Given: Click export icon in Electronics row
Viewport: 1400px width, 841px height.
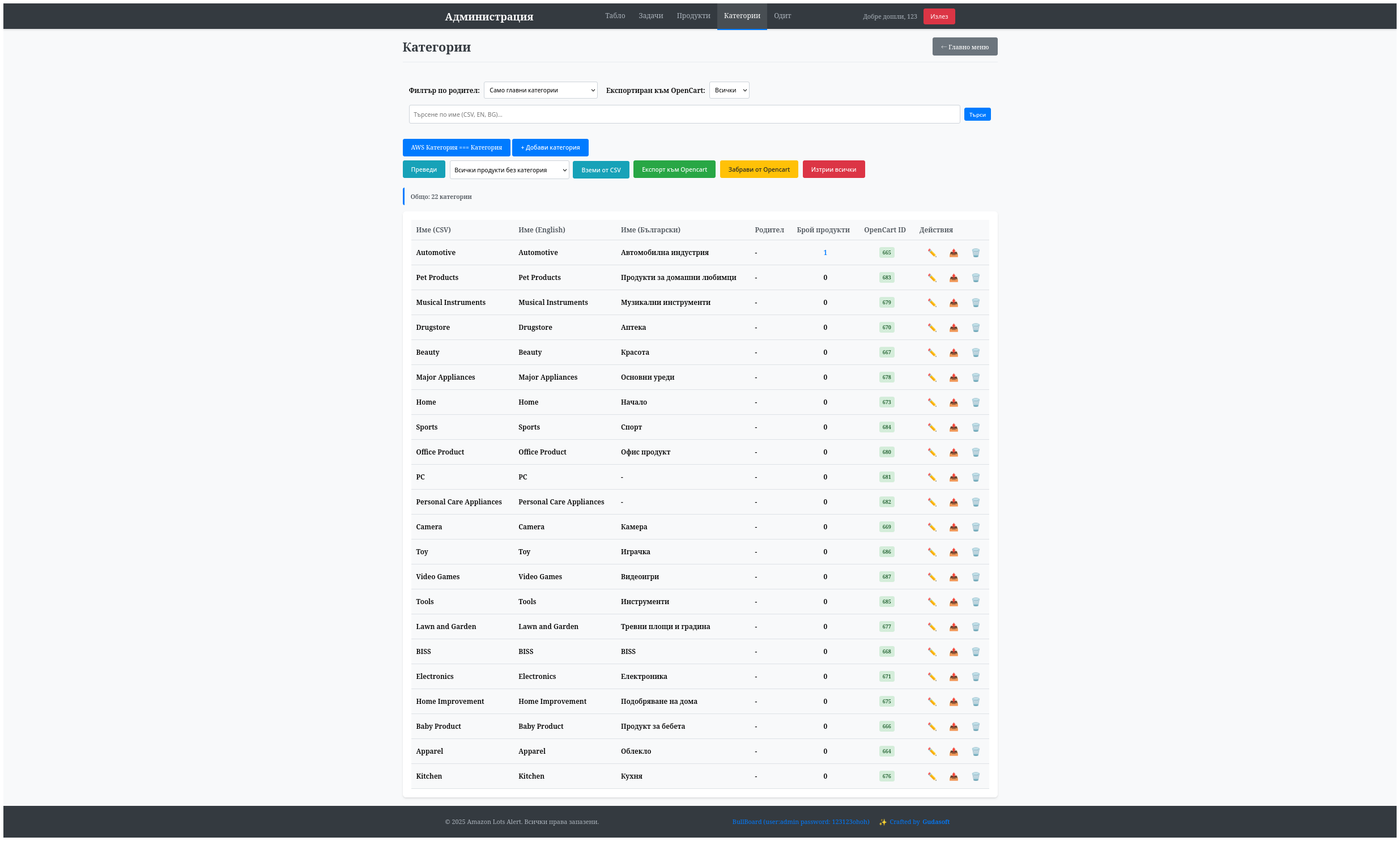Looking at the screenshot, I should (x=954, y=677).
